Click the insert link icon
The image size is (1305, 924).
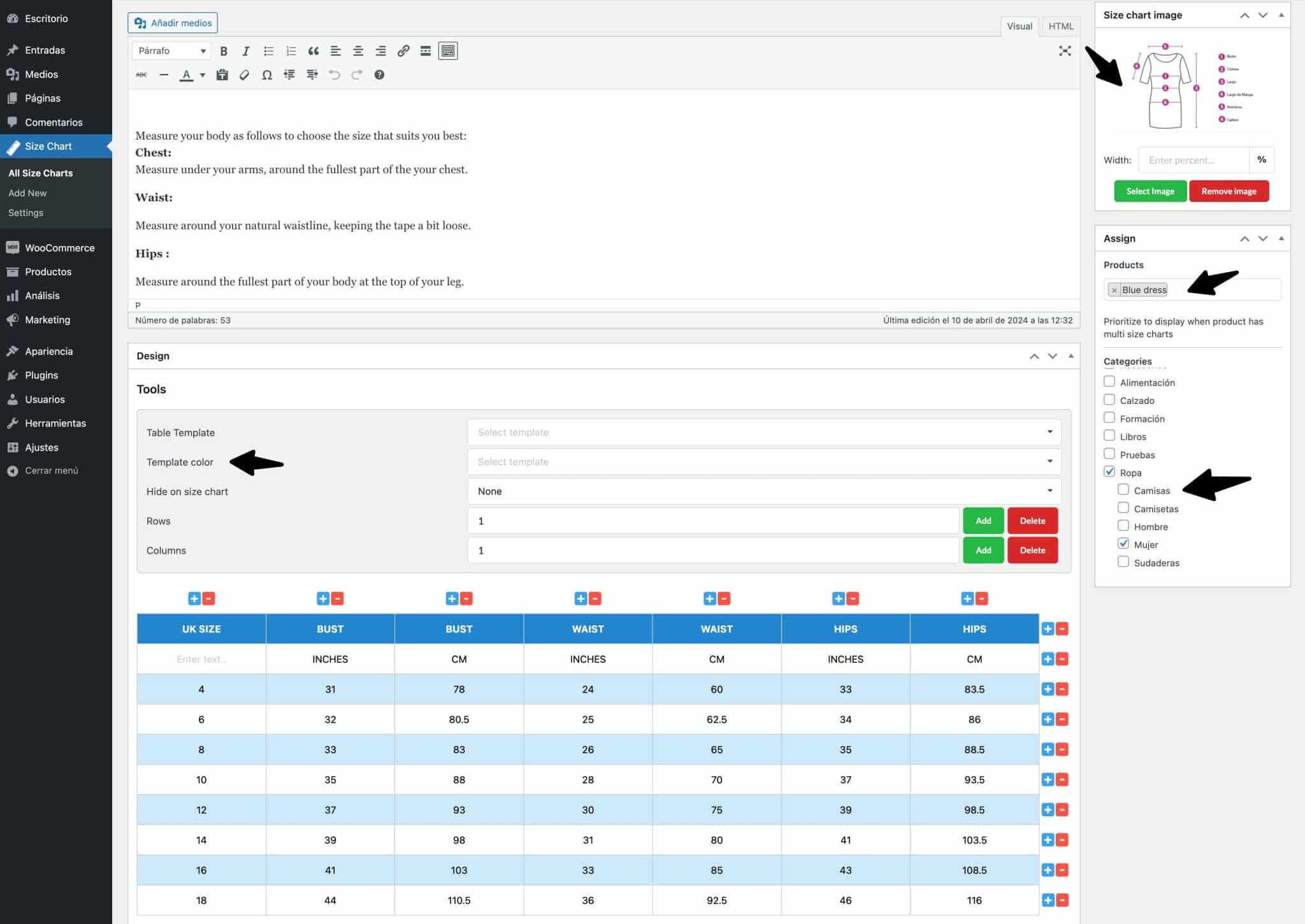(403, 51)
